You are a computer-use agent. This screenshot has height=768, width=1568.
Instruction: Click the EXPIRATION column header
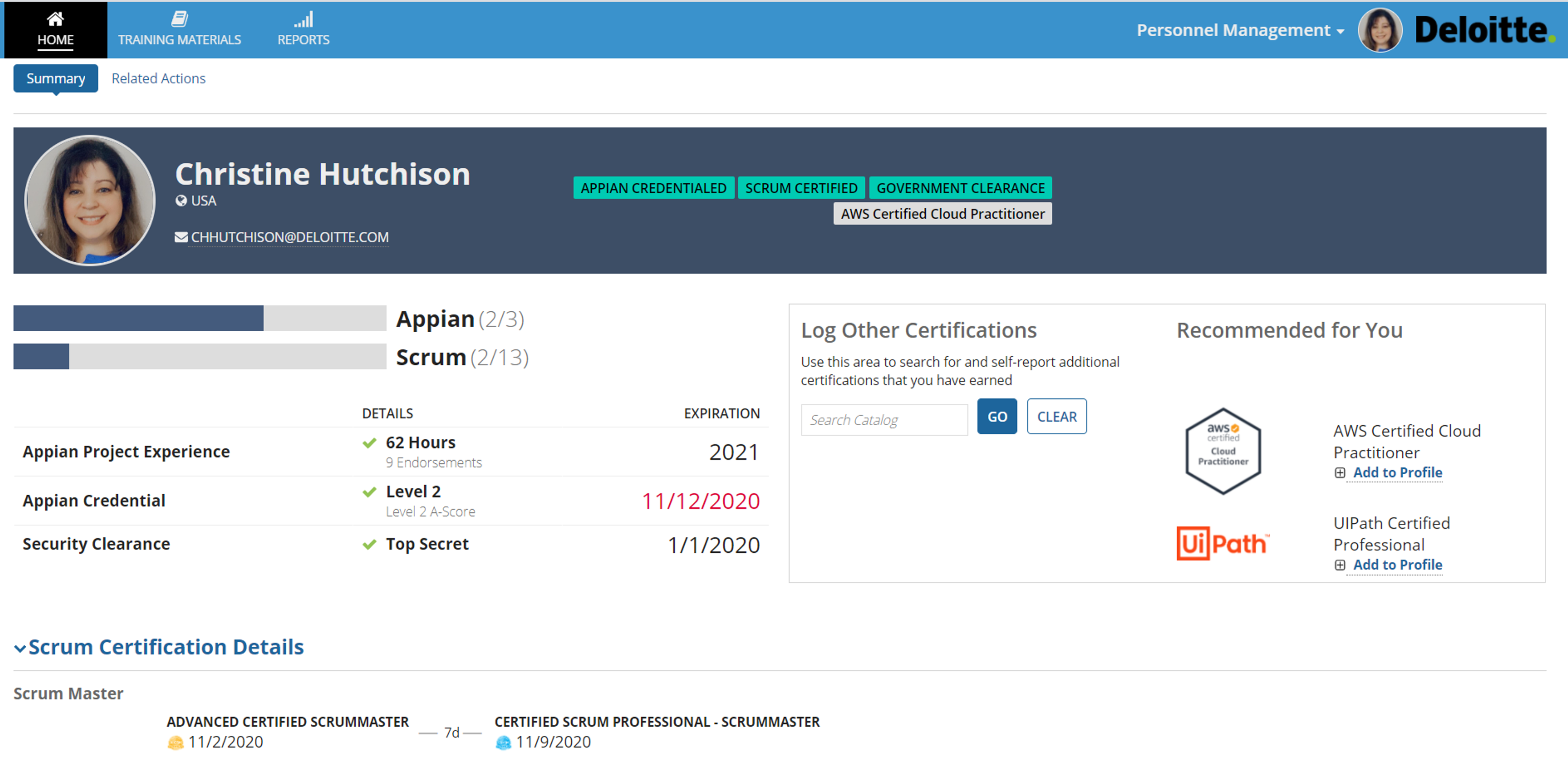click(x=721, y=413)
